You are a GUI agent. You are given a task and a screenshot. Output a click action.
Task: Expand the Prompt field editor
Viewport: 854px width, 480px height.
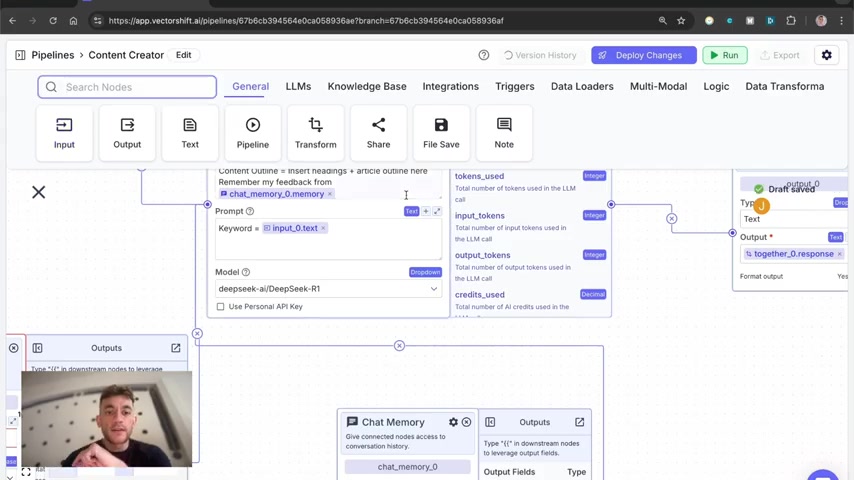[x=437, y=211]
